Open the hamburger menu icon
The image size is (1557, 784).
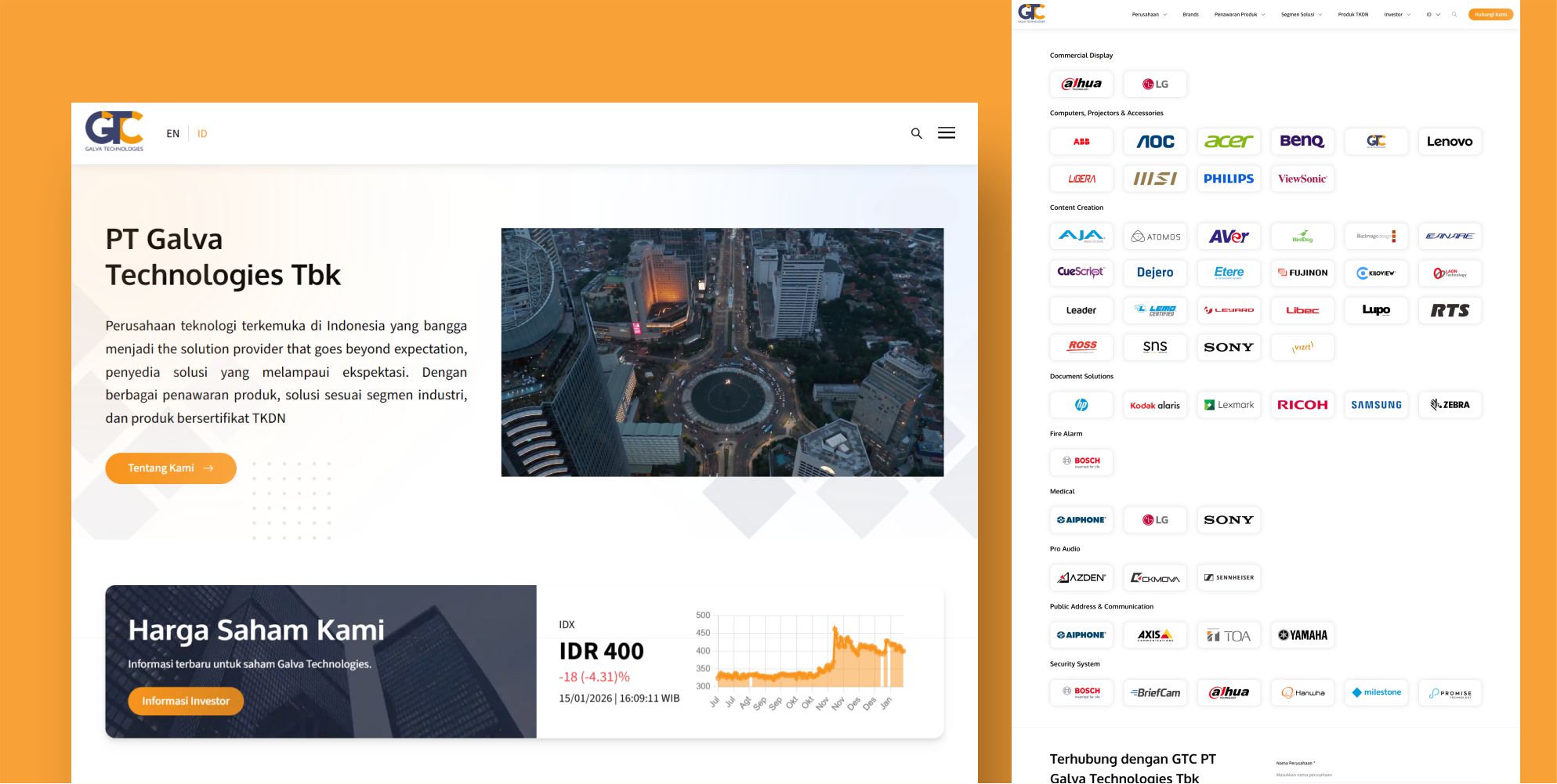pyautogui.click(x=947, y=133)
